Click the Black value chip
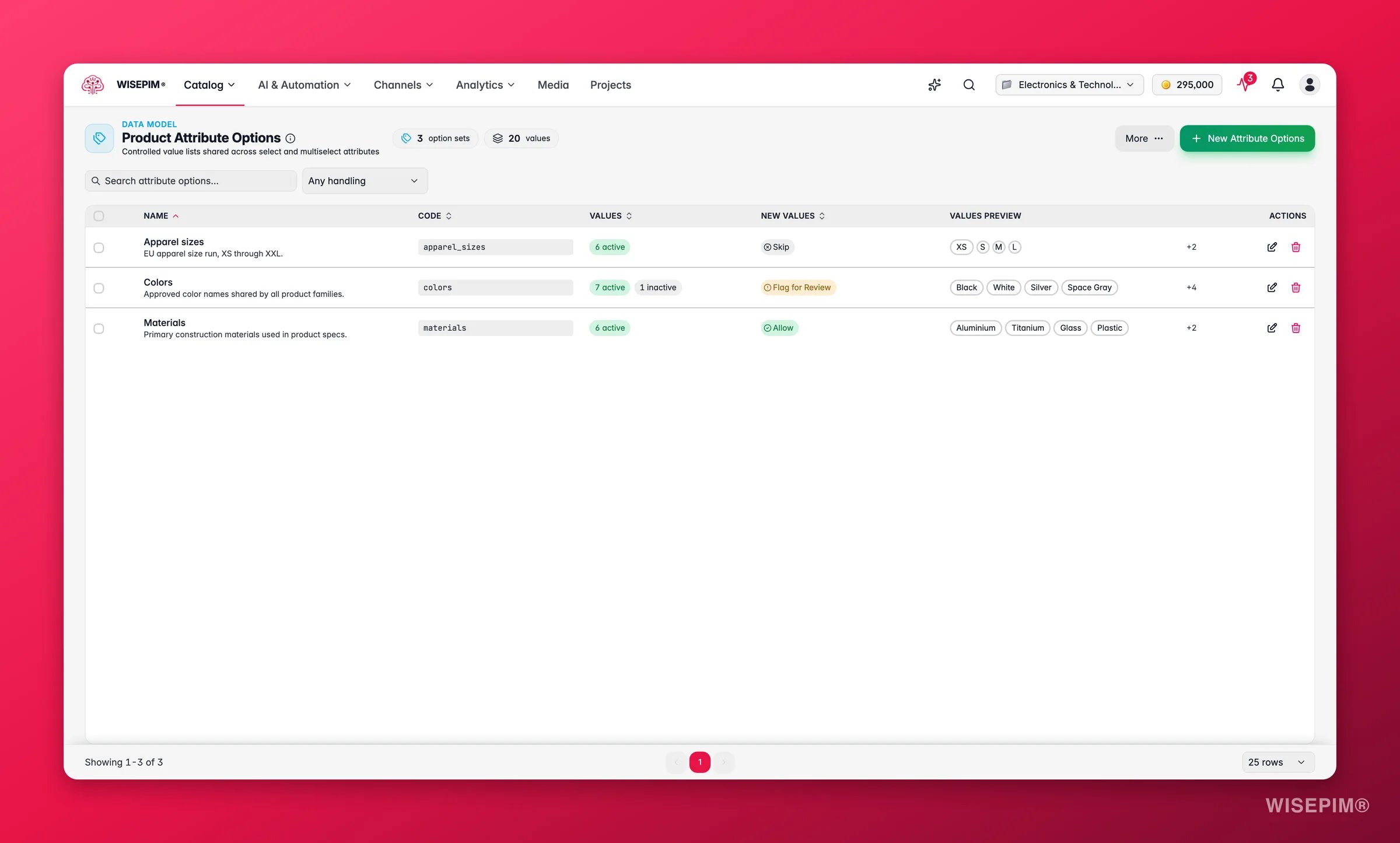The width and height of the screenshot is (1400, 843). [x=967, y=287]
